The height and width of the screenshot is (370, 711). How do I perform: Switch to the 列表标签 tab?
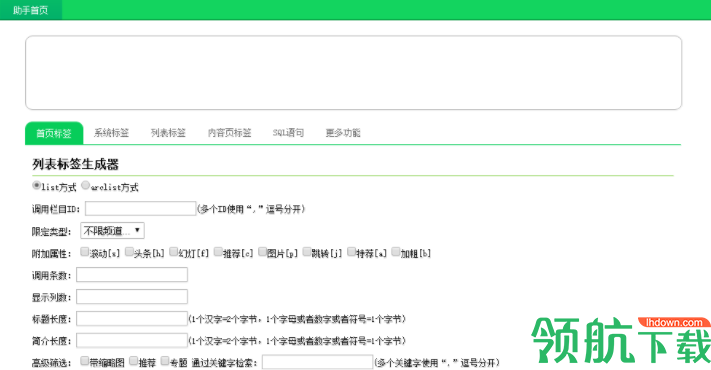pyautogui.click(x=168, y=133)
